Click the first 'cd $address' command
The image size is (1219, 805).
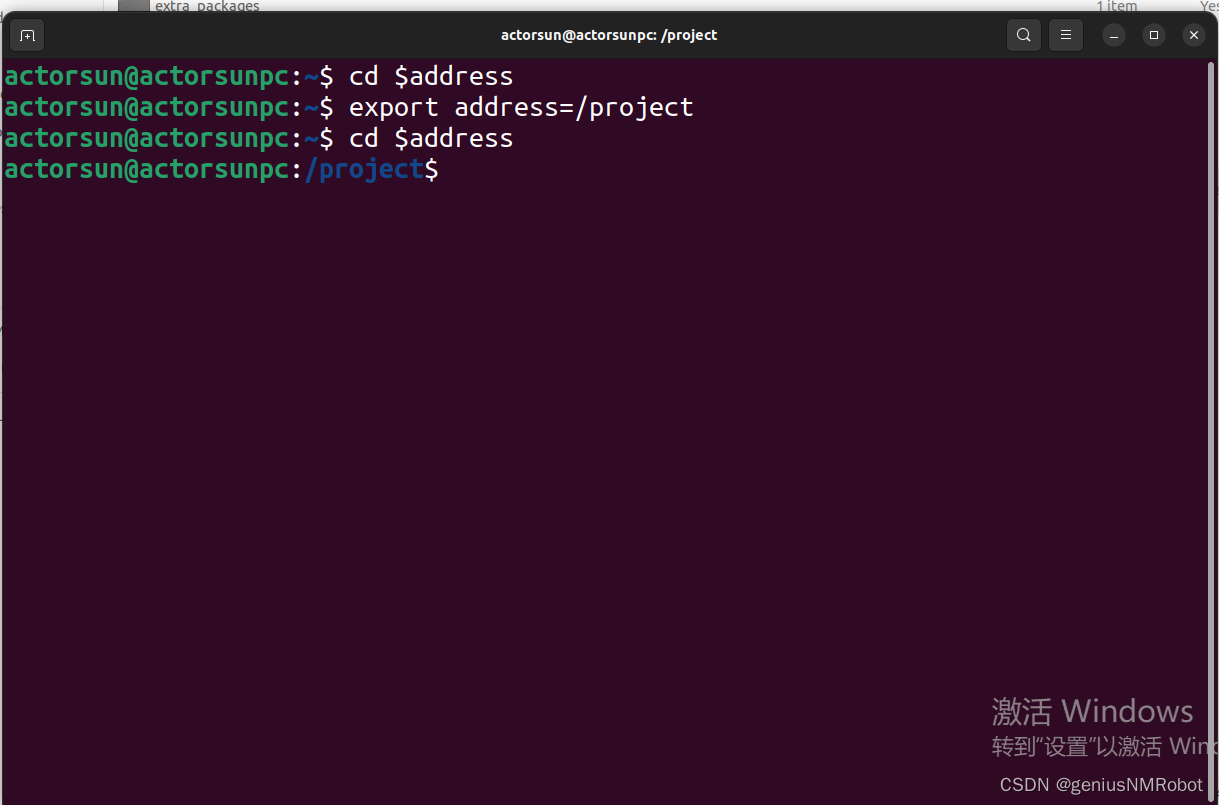pos(431,76)
